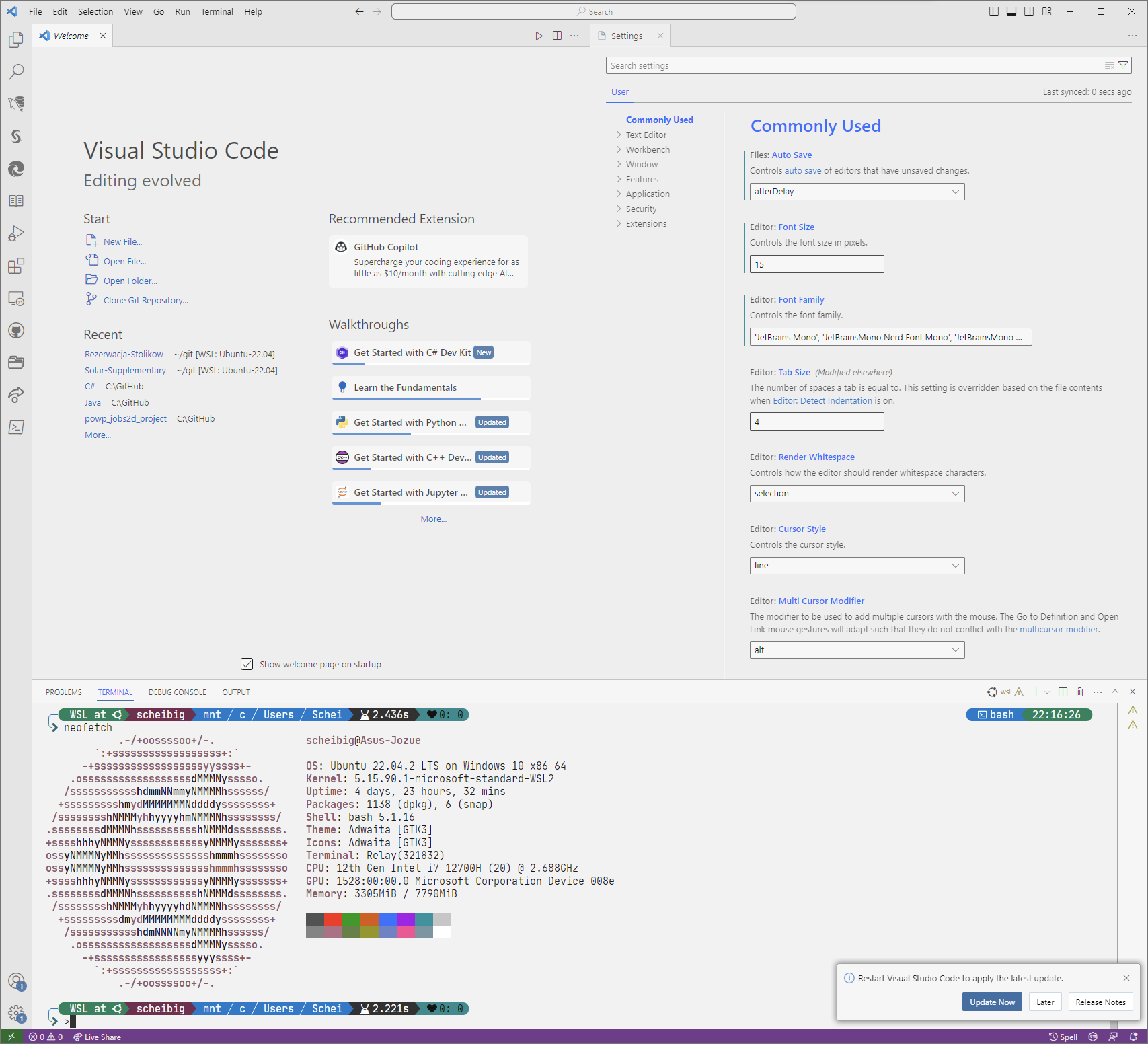
Task: Toggle Primary Side Bar from the title bar
Action: 994,11
